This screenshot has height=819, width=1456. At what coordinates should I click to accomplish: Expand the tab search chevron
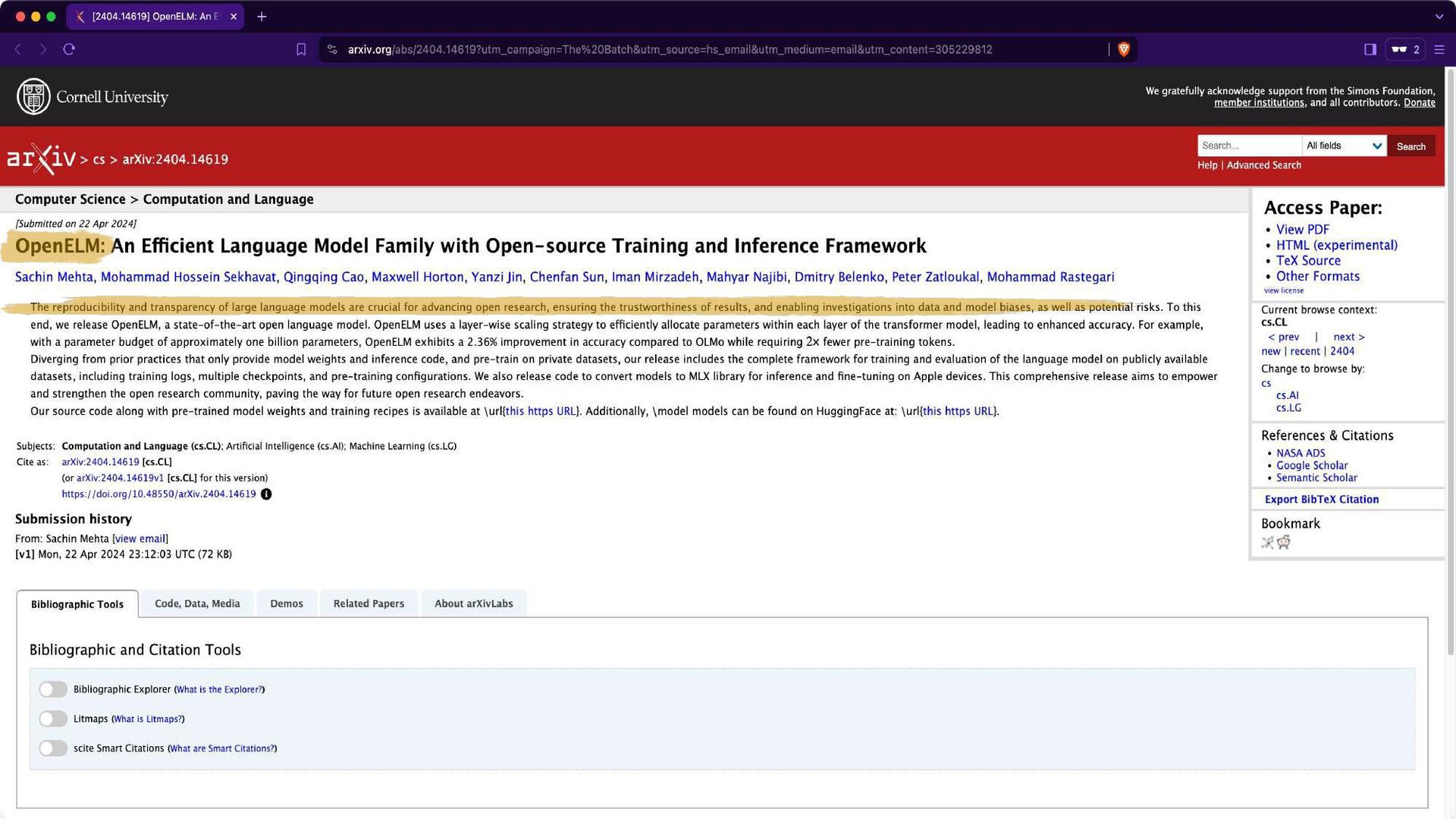coord(1439,16)
